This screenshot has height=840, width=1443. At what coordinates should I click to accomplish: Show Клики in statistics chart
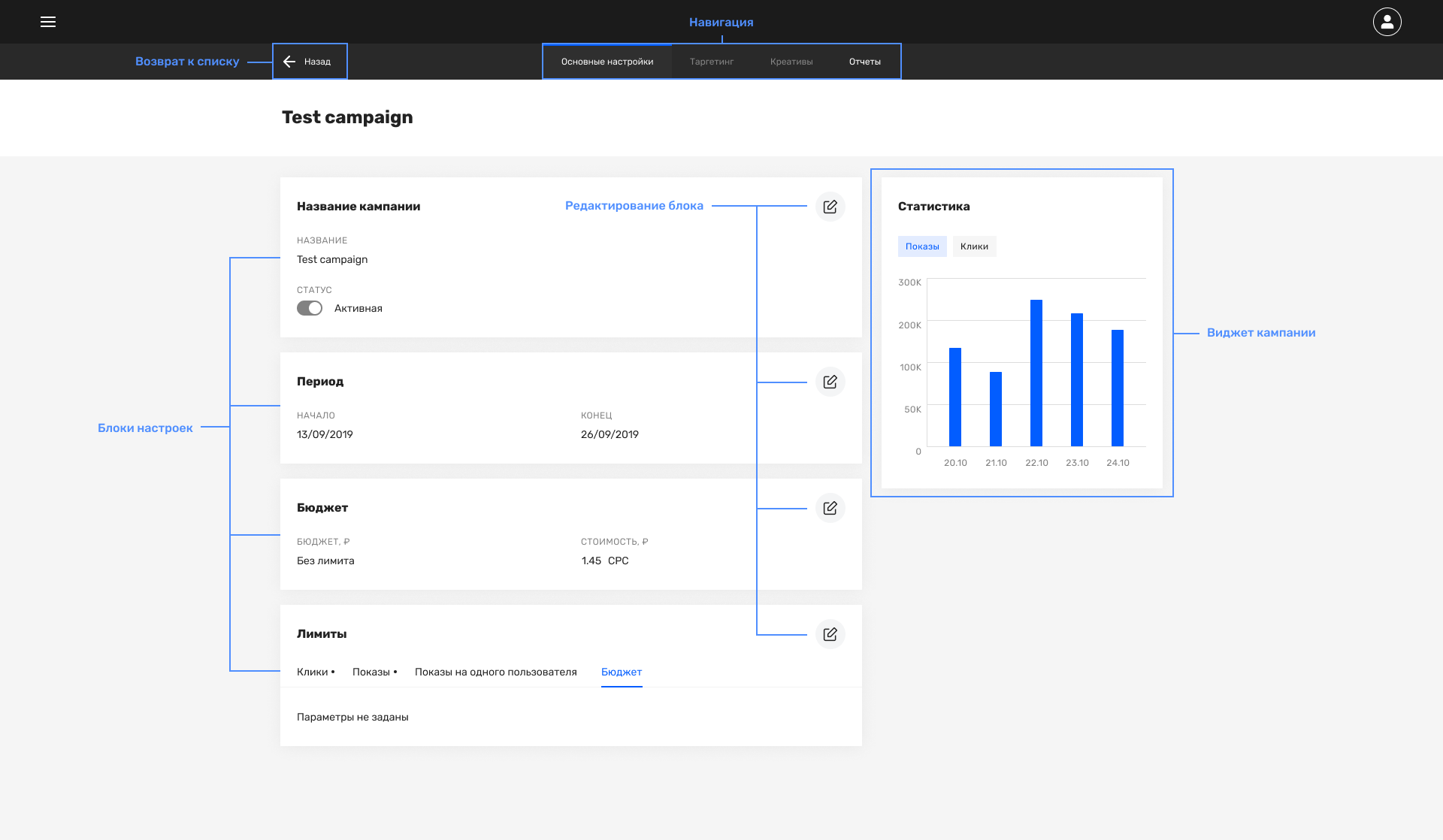pyautogui.click(x=974, y=246)
